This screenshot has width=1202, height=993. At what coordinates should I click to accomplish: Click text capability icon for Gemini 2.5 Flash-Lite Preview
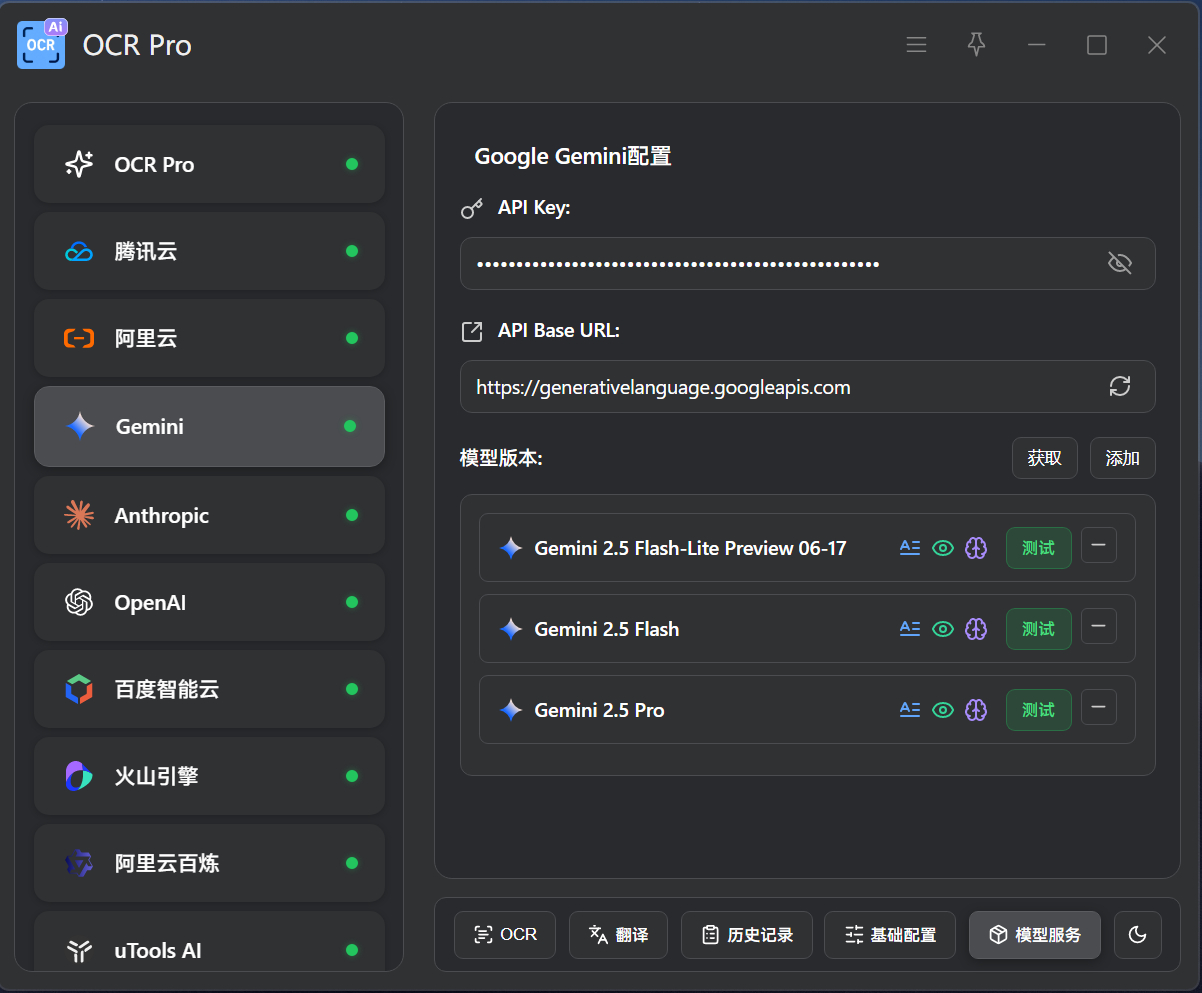[910, 547]
